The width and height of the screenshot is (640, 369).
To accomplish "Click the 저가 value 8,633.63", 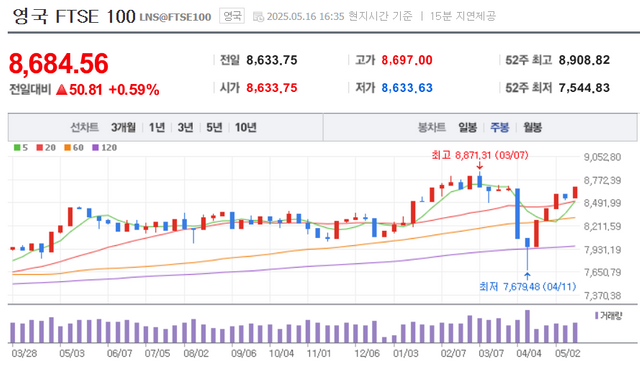I will pos(407,88).
